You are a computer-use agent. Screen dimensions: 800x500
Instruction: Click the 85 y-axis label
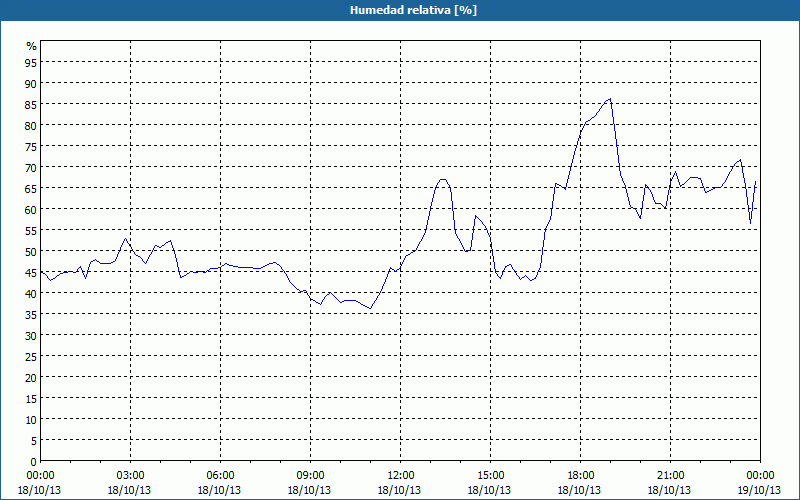pyautogui.click(x=31, y=104)
